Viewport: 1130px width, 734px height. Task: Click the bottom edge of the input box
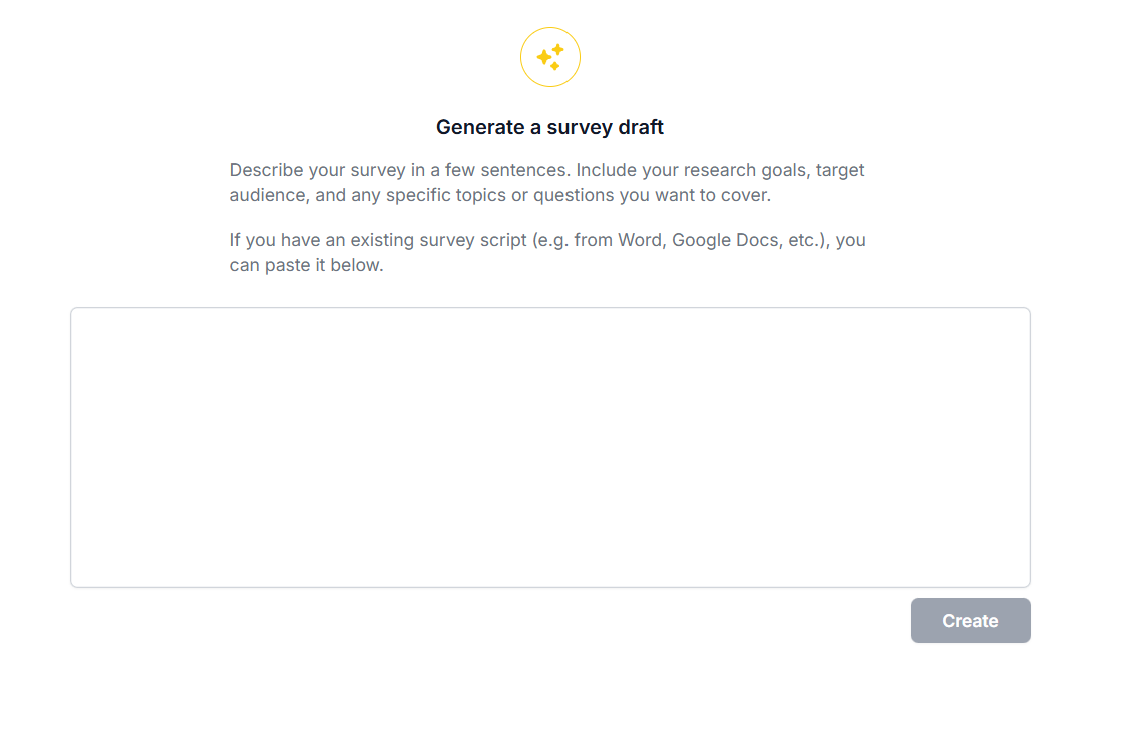pyautogui.click(x=550, y=584)
